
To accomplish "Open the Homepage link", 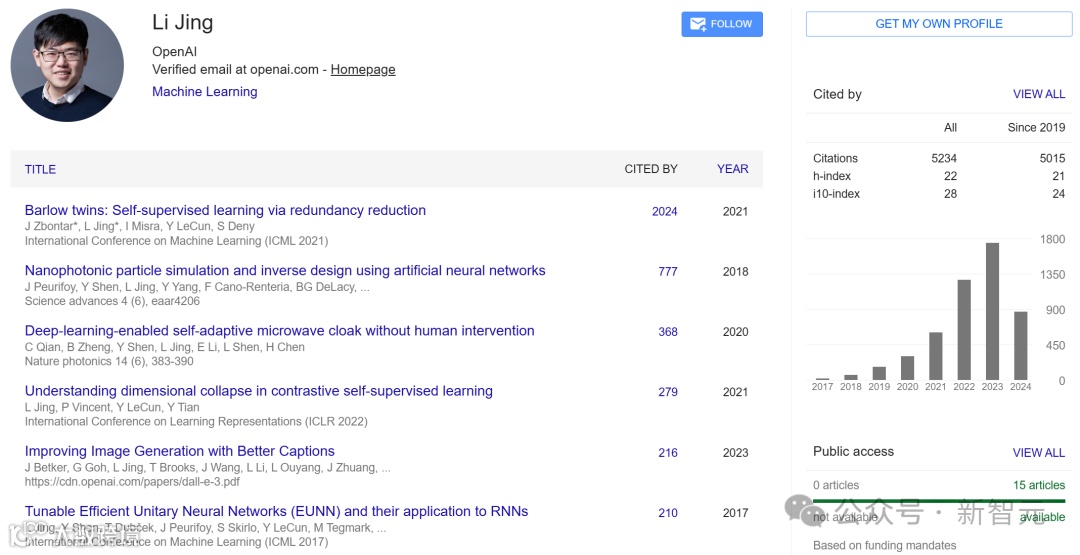I will pyautogui.click(x=363, y=70).
